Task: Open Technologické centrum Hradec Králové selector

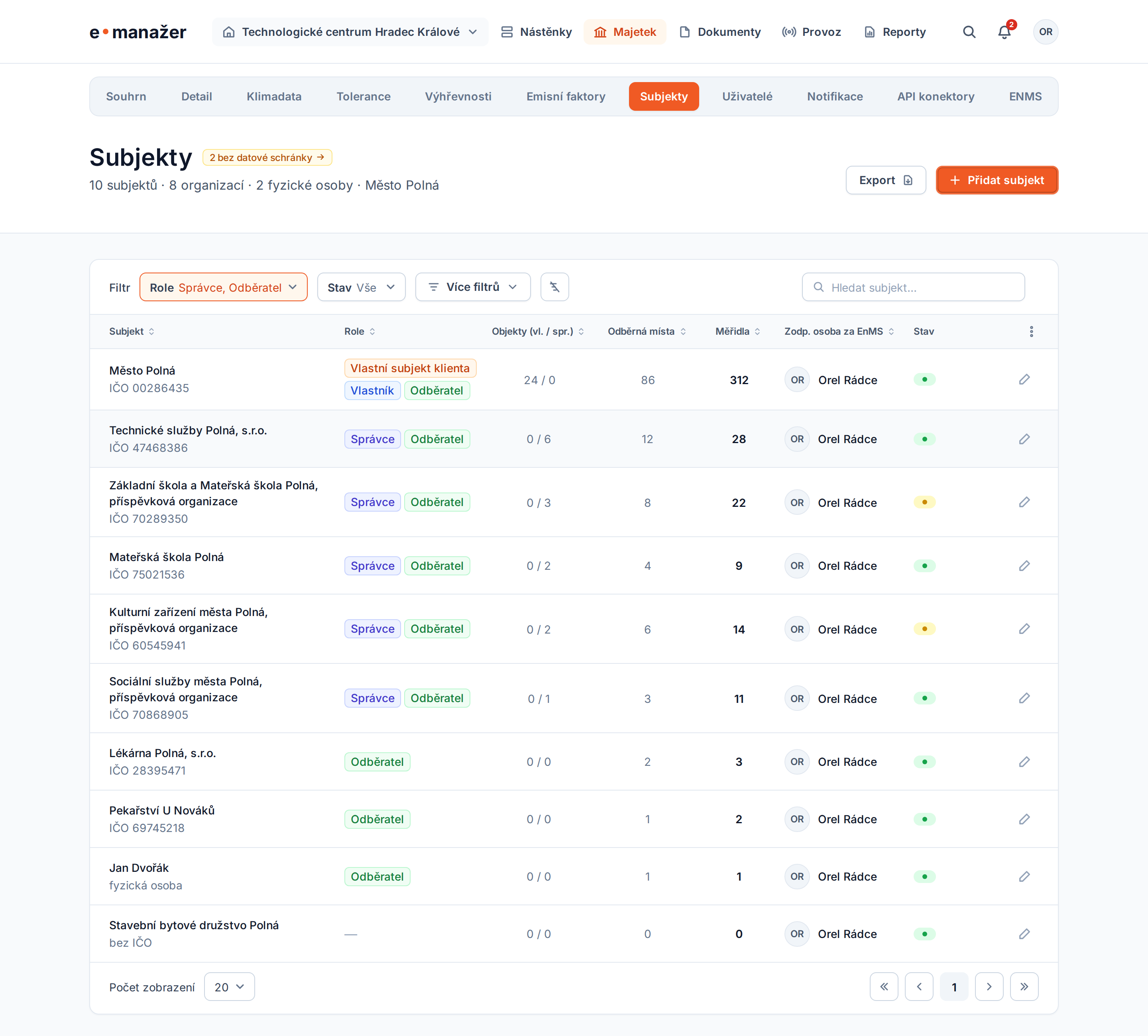Action: (x=350, y=32)
